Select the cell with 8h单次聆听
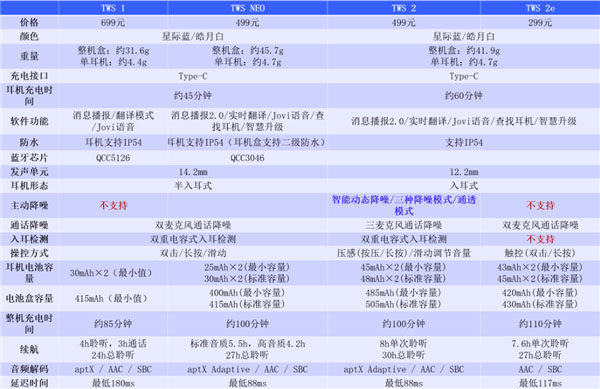The width and height of the screenshot is (600, 389). 404,349
